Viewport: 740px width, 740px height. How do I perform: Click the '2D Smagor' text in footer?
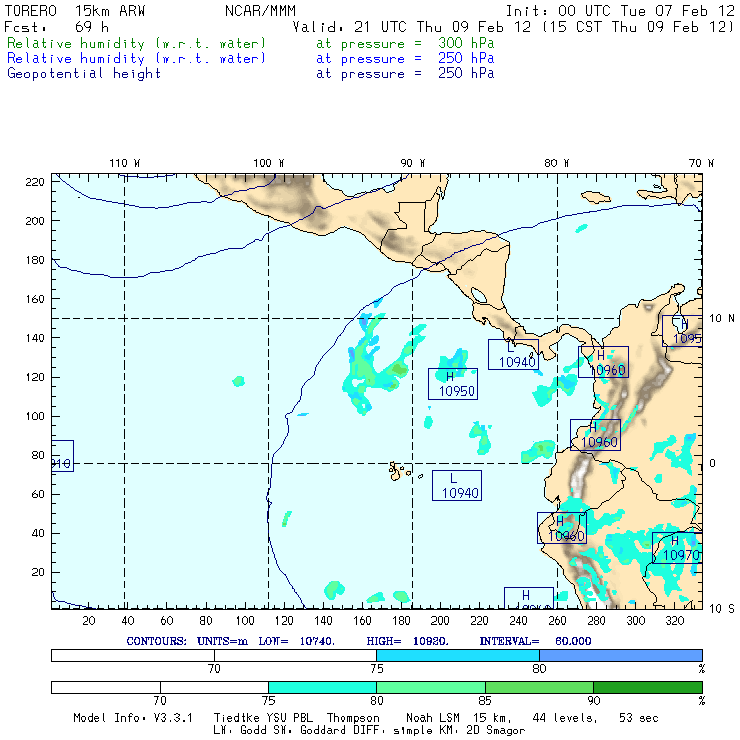[496, 731]
